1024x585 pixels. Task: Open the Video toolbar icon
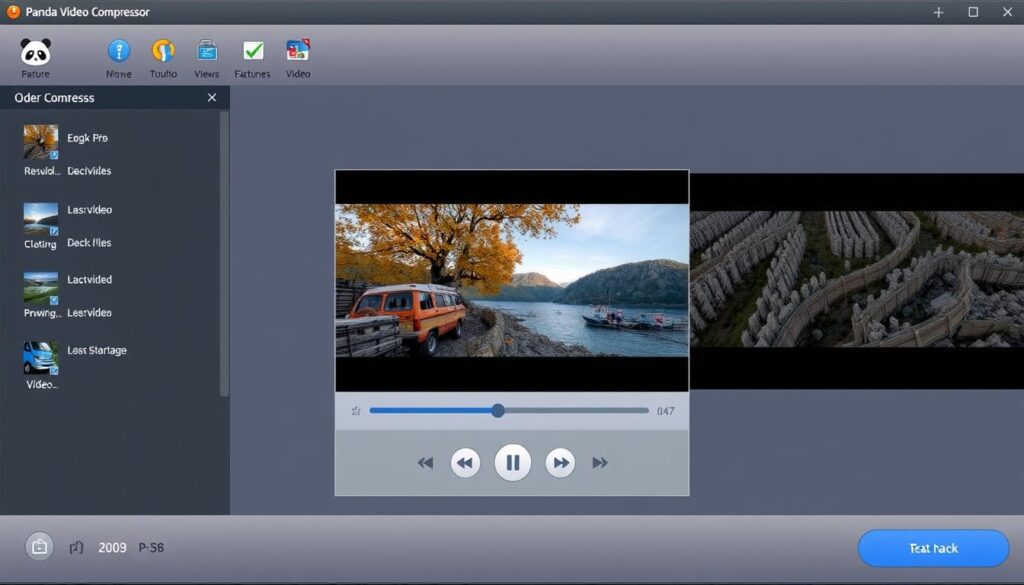click(x=298, y=51)
